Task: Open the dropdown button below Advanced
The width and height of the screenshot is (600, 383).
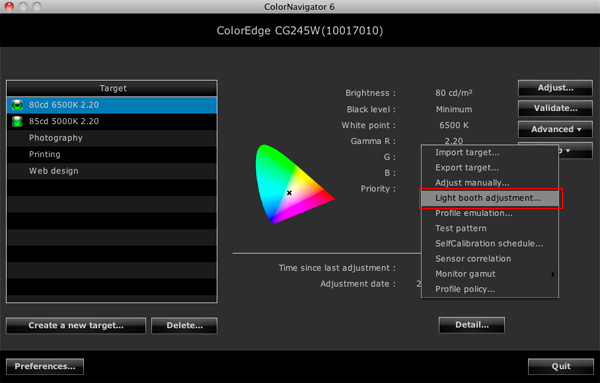Action: click(575, 150)
